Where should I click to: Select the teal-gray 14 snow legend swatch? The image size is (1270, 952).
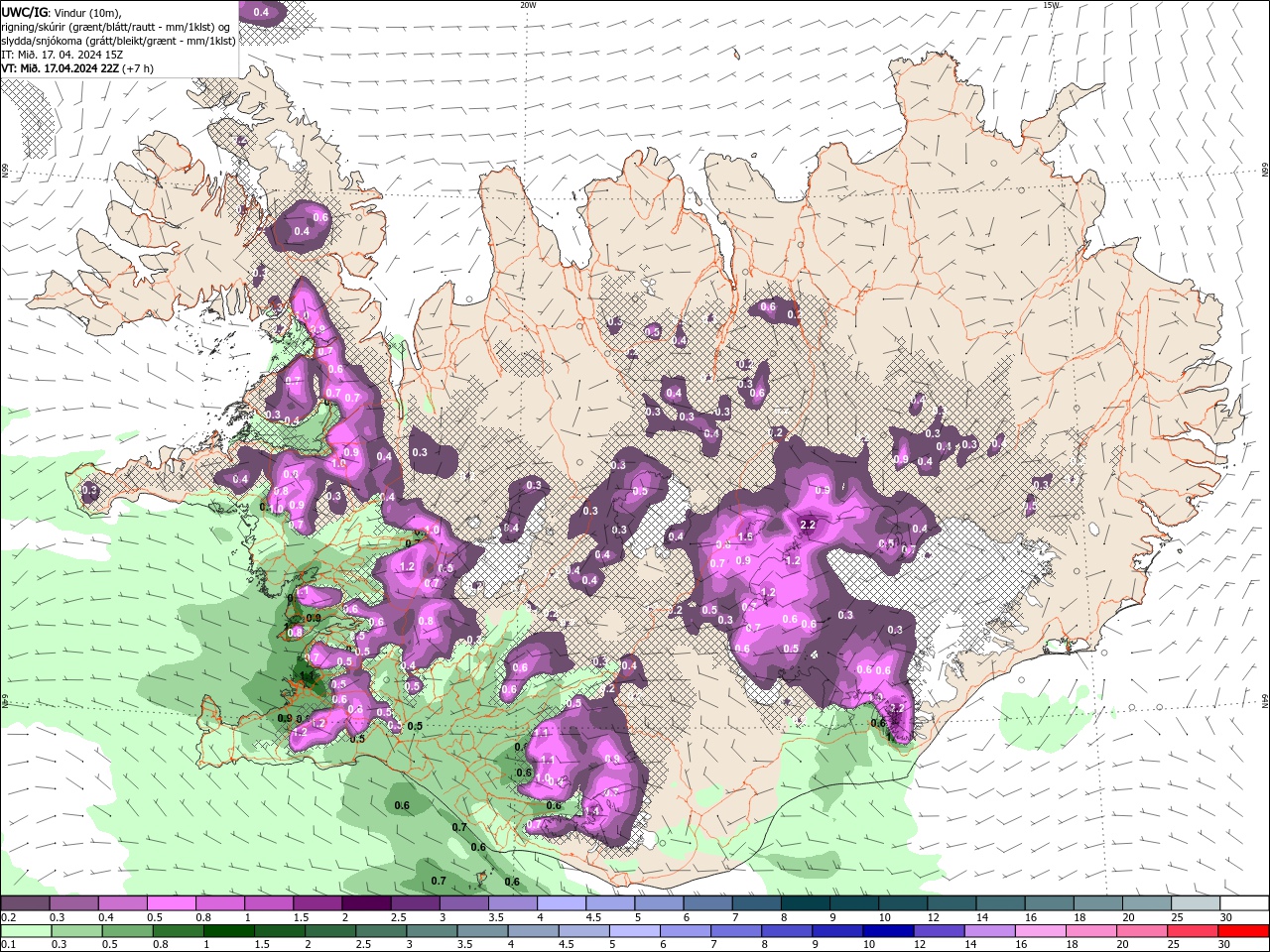click(x=1000, y=903)
